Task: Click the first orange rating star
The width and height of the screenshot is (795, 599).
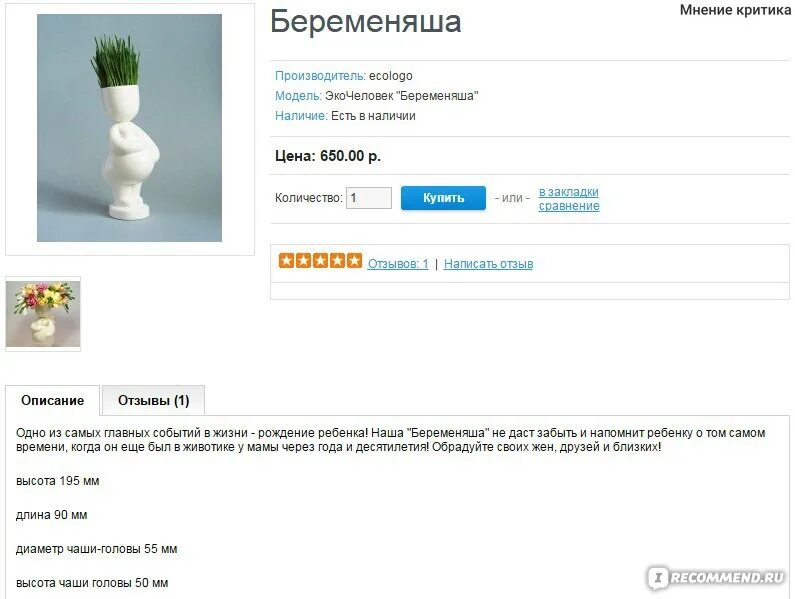Action: click(286, 261)
